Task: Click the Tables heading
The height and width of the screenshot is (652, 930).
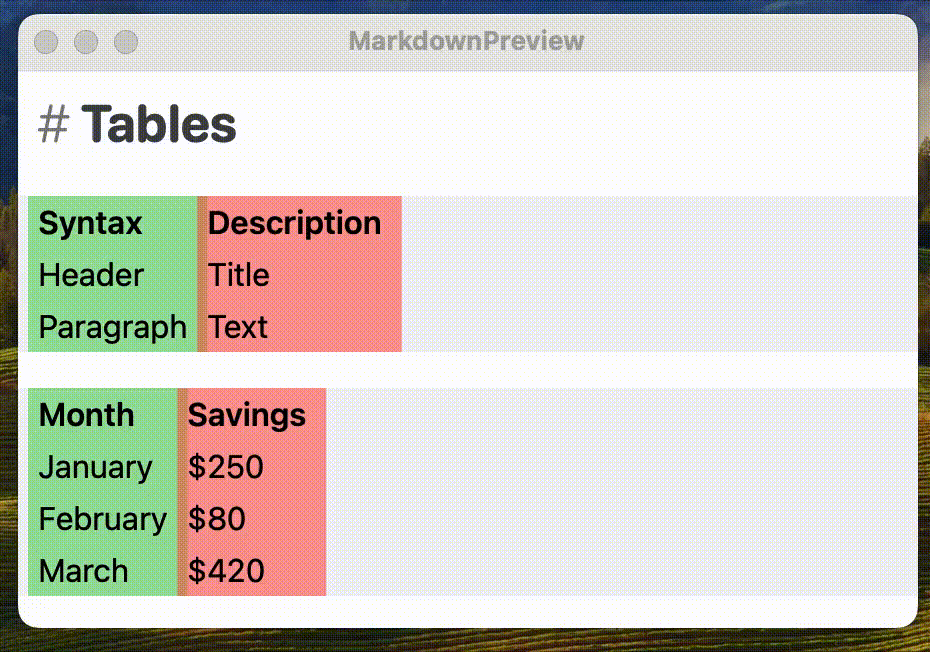Action: 160,124
